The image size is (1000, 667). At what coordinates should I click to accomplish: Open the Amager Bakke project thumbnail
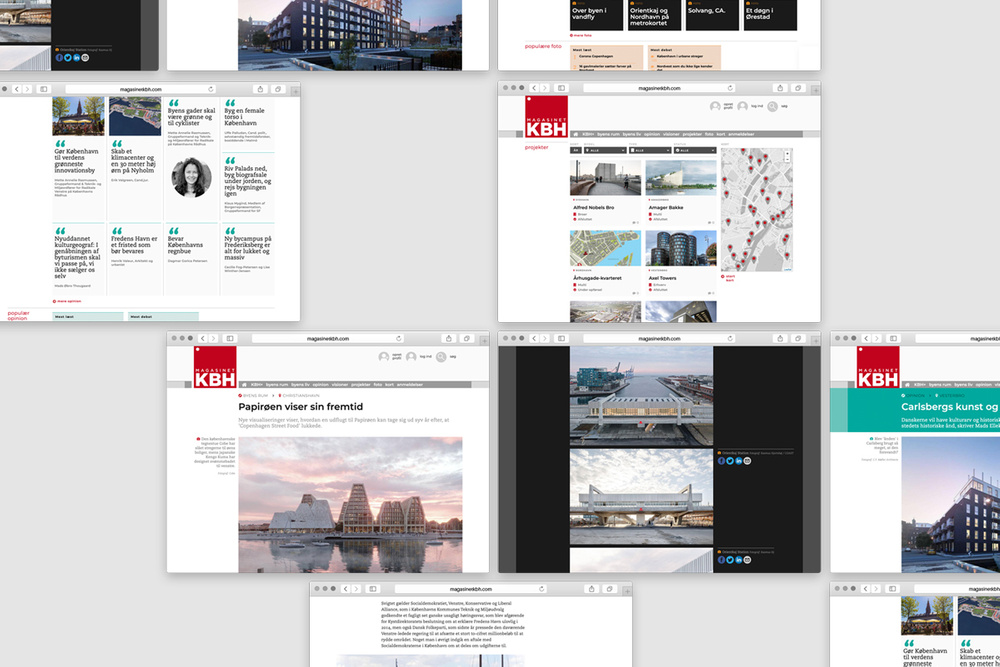(x=680, y=177)
